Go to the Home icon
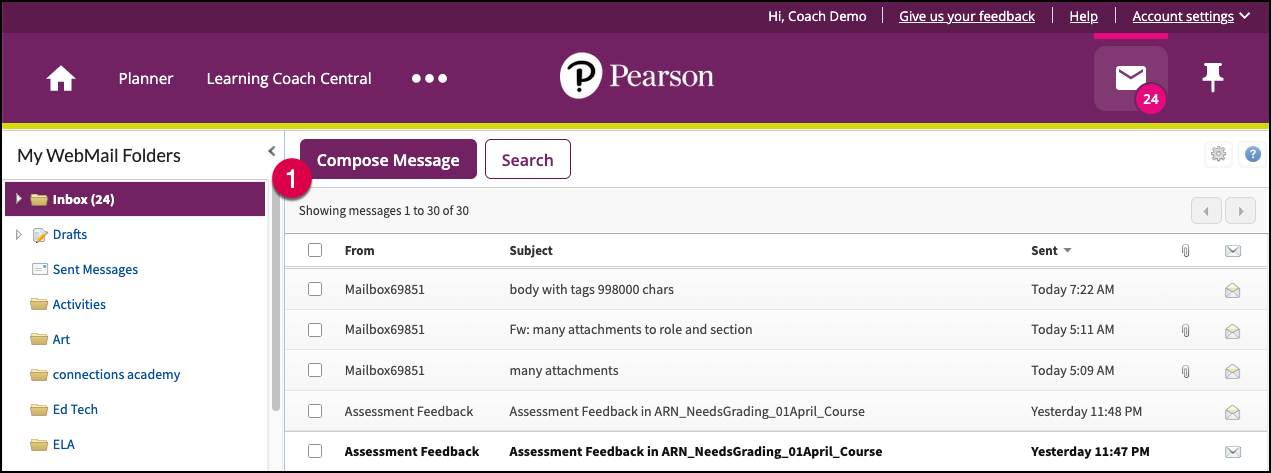 coord(61,79)
